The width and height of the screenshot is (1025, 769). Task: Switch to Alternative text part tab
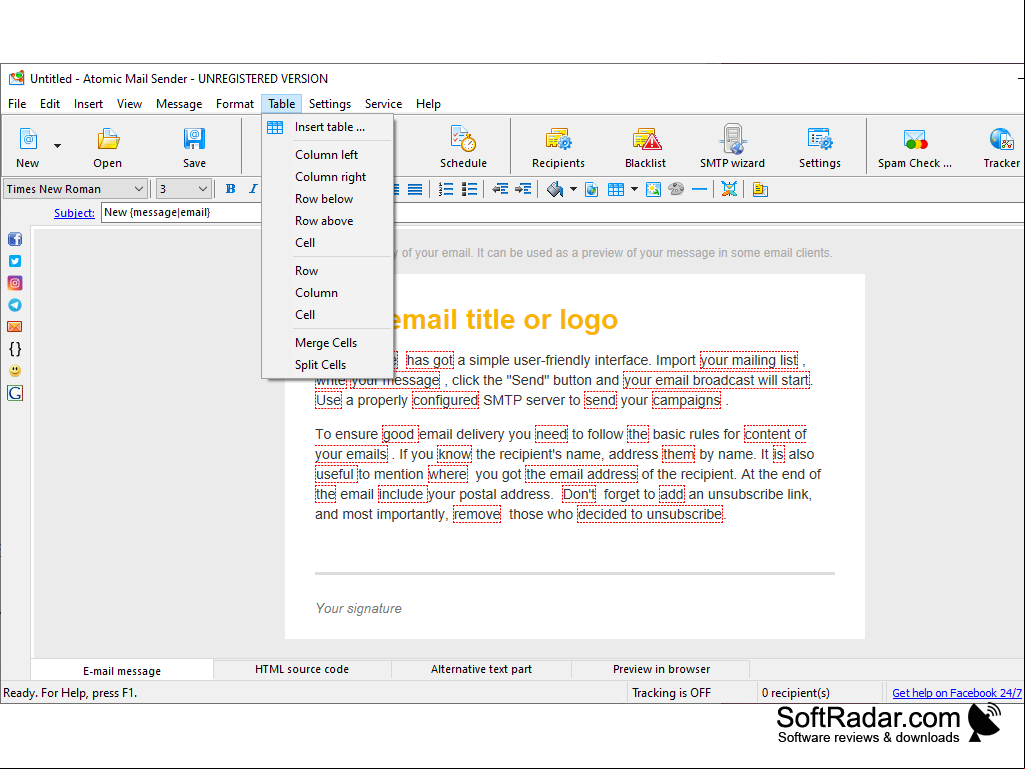pos(481,670)
